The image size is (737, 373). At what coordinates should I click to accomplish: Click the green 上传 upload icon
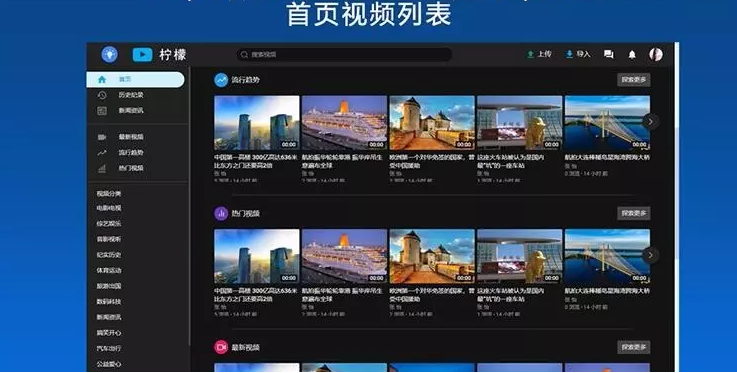530,54
